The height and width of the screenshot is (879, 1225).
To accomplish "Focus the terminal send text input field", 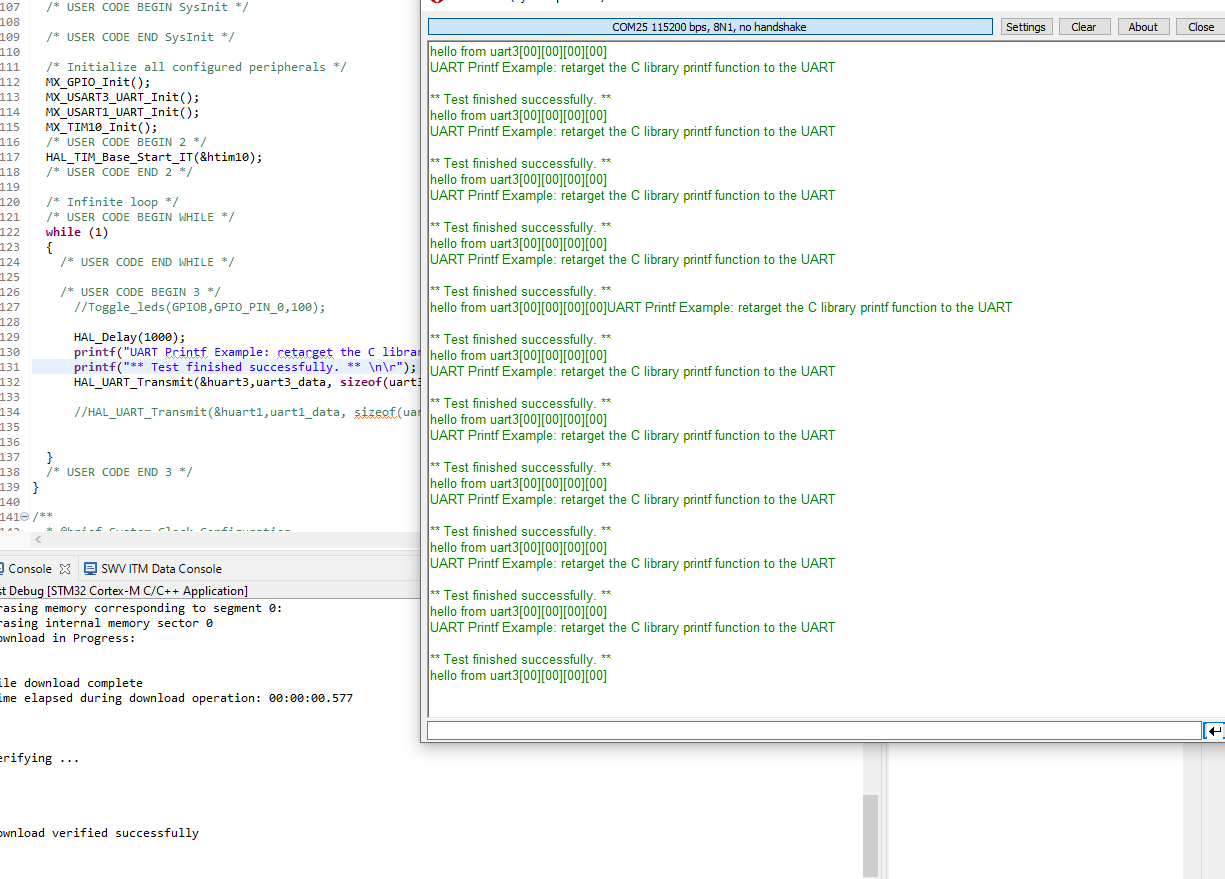I will click(x=813, y=731).
